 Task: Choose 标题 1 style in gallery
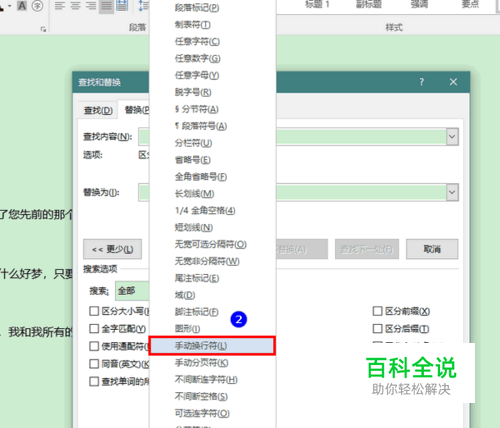pyautogui.click(x=317, y=4)
